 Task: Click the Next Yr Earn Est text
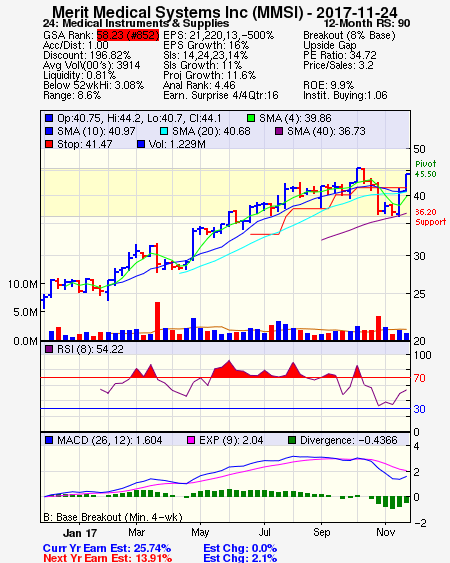107,558
